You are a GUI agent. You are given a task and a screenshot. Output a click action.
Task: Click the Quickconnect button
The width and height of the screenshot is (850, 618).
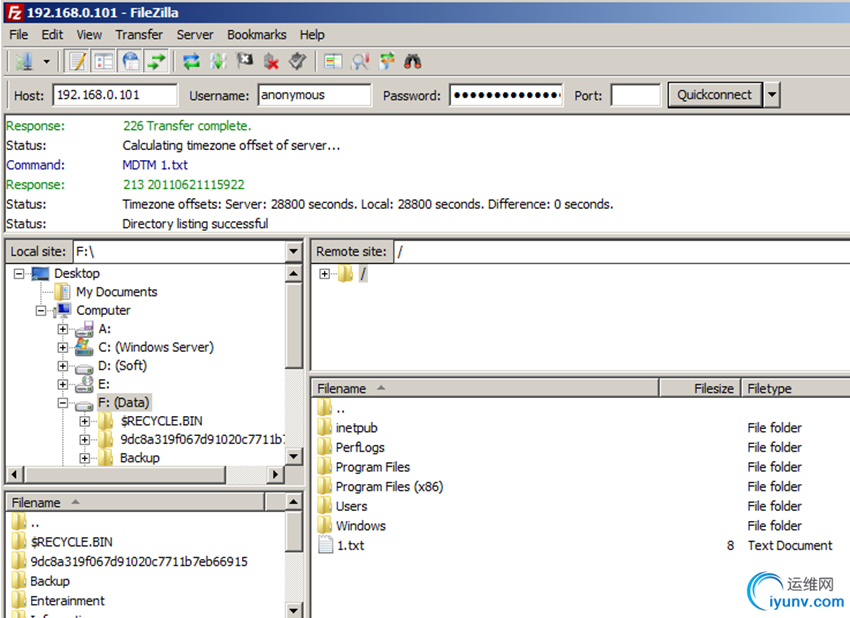[x=714, y=95]
